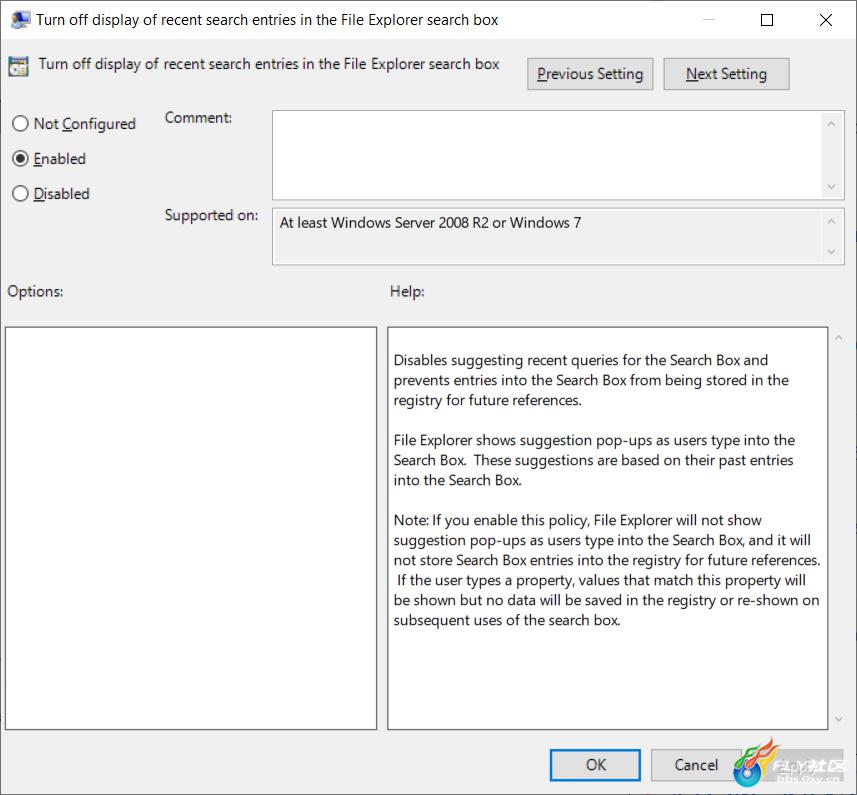The height and width of the screenshot is (795, 857).
Task: Click the 'File Explorer shows suggestion pop-ups' paragraph
Action: coord(594,460)
